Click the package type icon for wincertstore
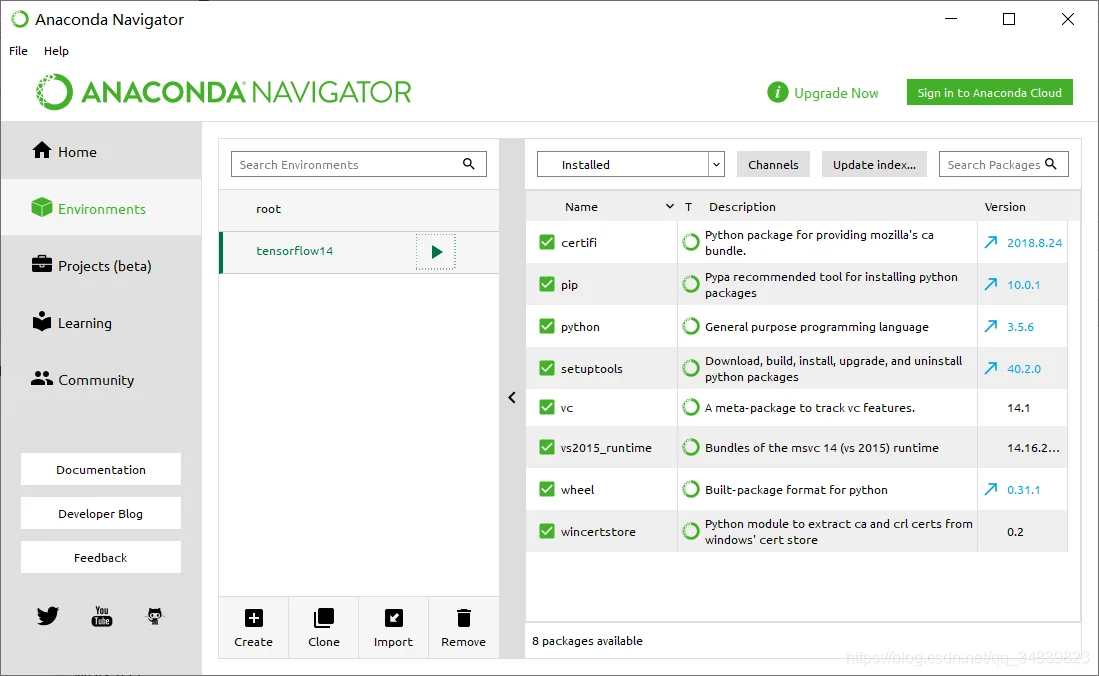The width and height of the screenshot is (1099, 676). click(x=690, y=532)
